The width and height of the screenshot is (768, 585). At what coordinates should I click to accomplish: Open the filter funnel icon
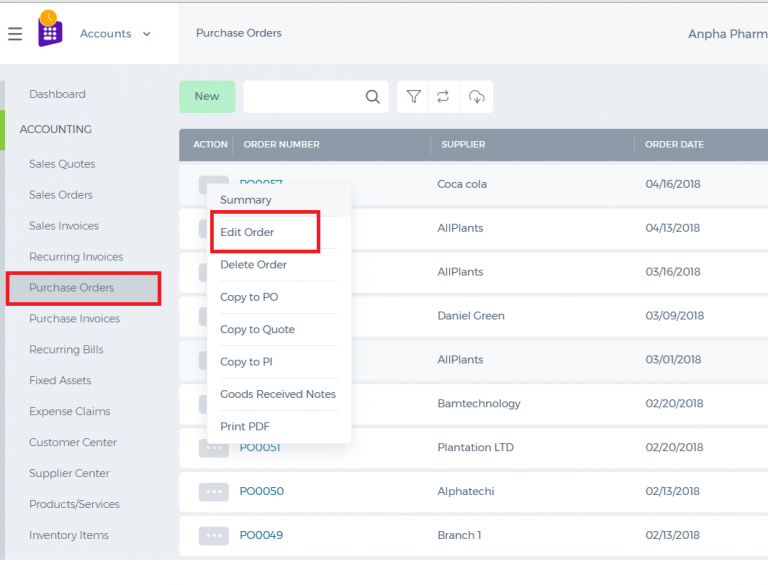point(413,97)
